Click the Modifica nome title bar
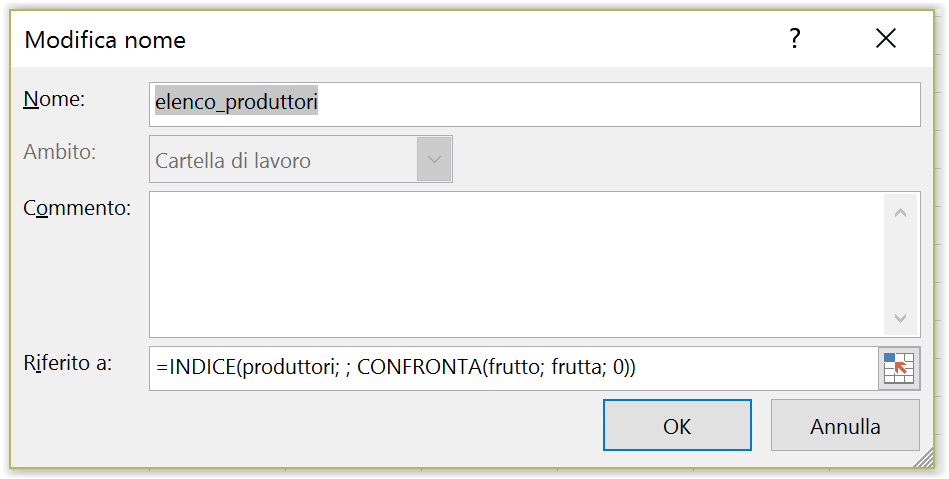This screenshot has width=949, height=479. pos(393,39)
